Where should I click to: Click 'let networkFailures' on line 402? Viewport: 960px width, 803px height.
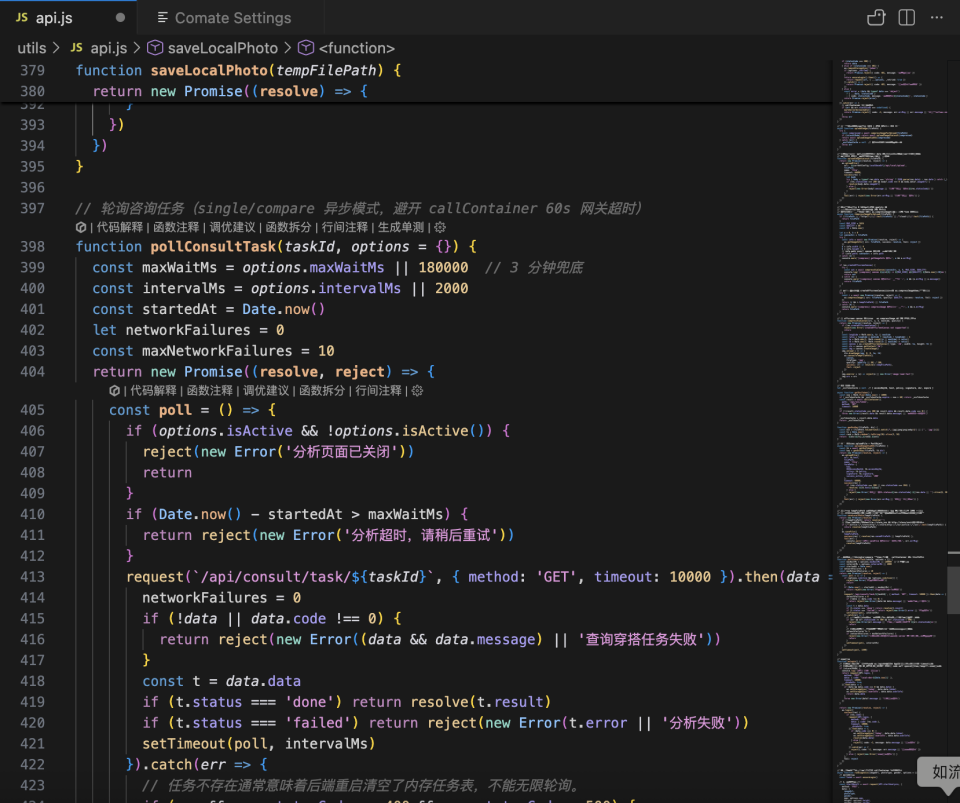pyautogui.click(x=171, y=330)
